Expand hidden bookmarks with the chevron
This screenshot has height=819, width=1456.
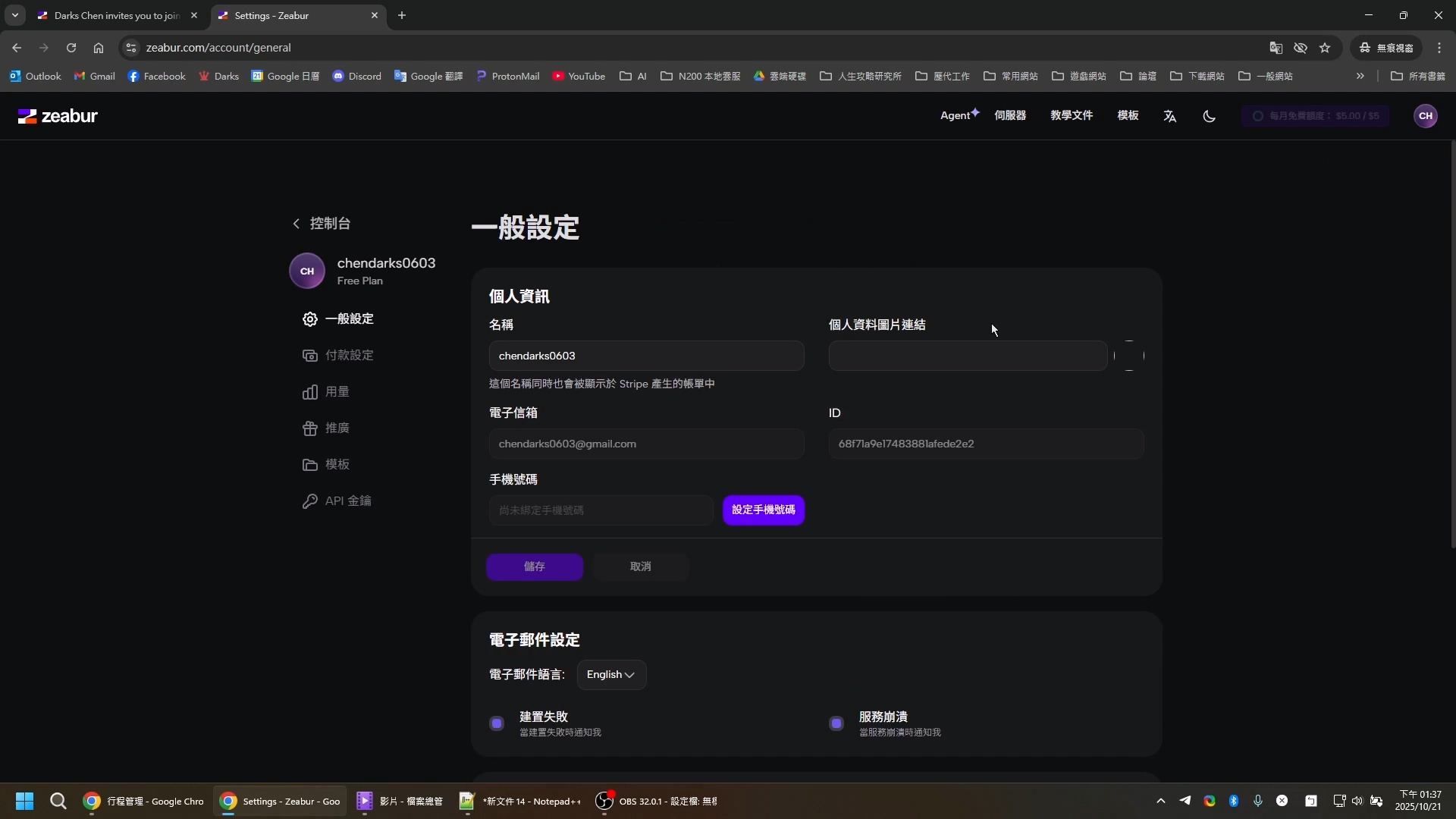click(1361, 76)
